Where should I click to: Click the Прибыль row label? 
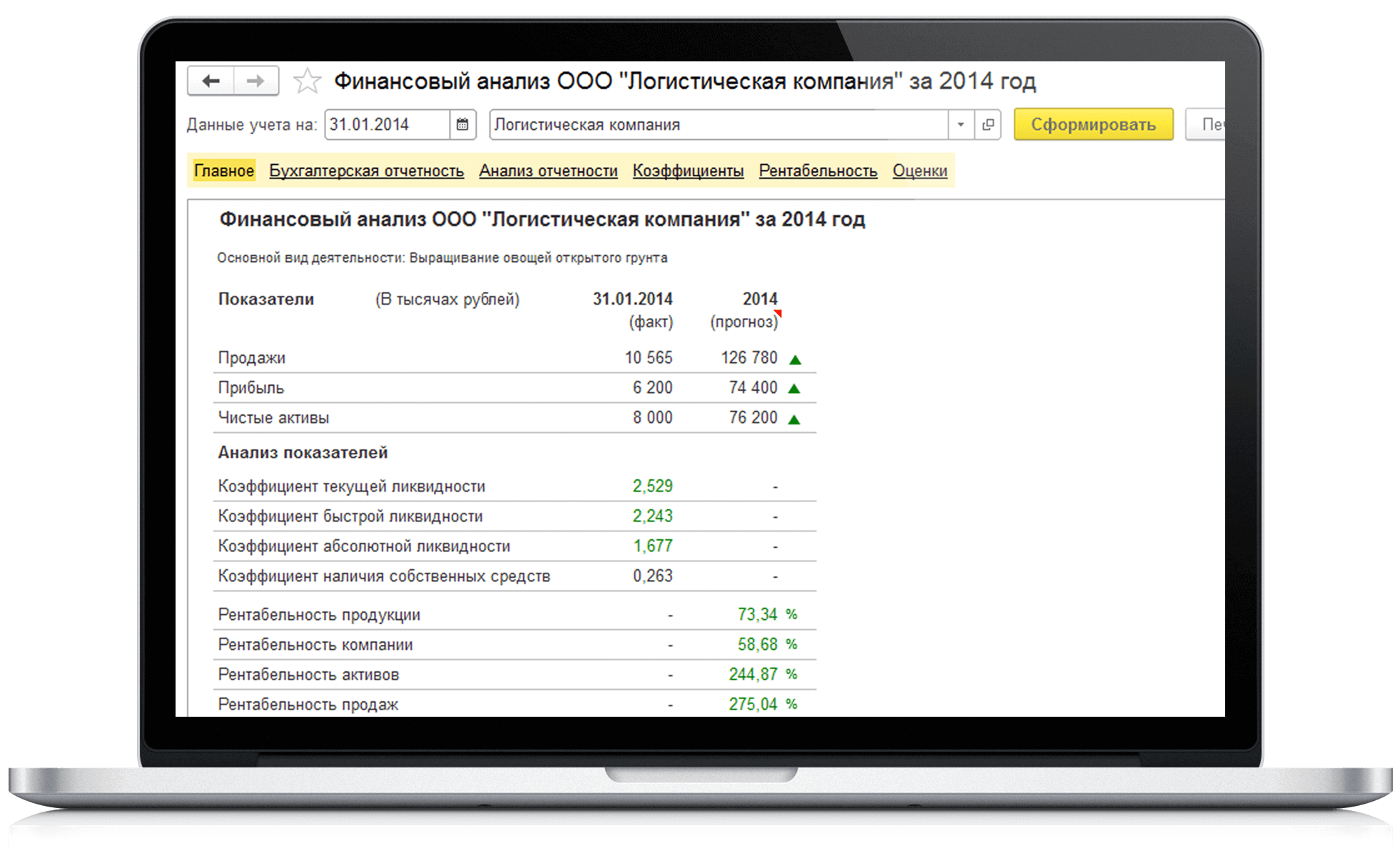[251, 388]
